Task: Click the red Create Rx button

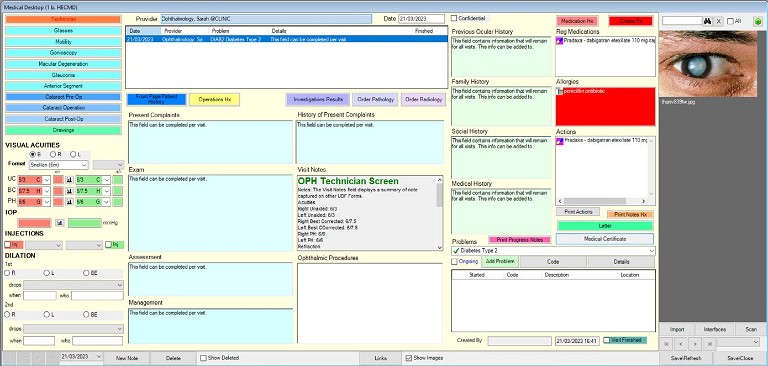Action: (630, 21)
